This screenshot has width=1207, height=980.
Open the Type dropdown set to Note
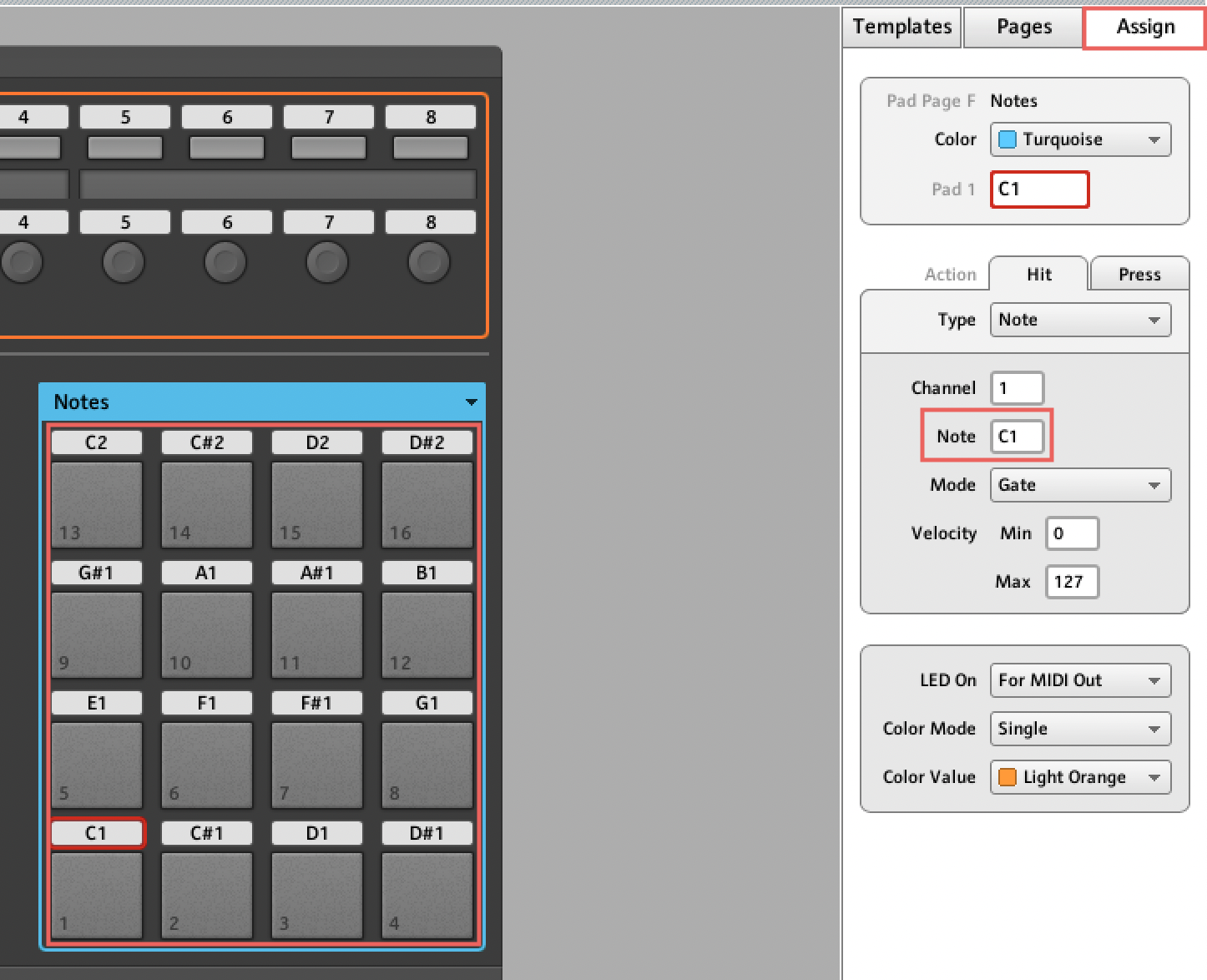click(x=1080, y=320)
